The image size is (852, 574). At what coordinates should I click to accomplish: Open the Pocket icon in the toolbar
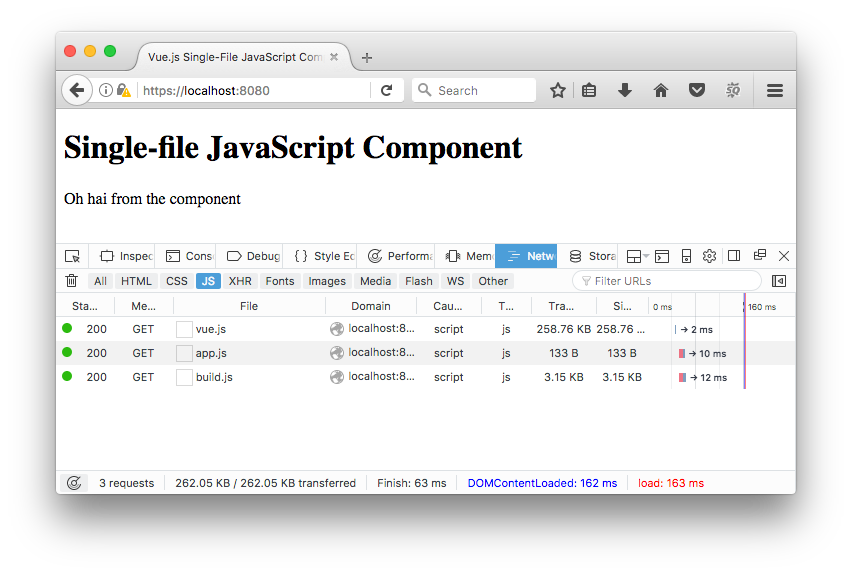[x=697, y=90]
